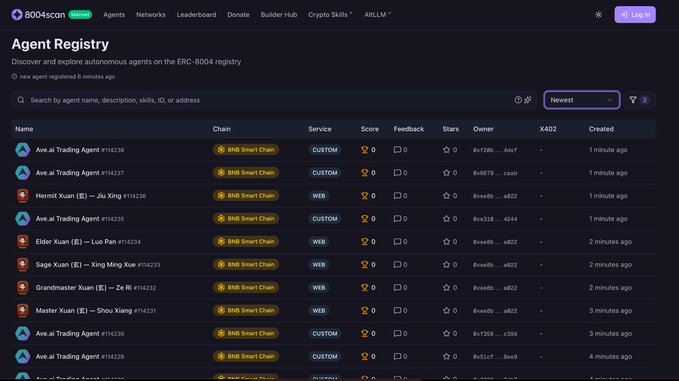Toggle the light/dark theme sun icon

(598, 15)
